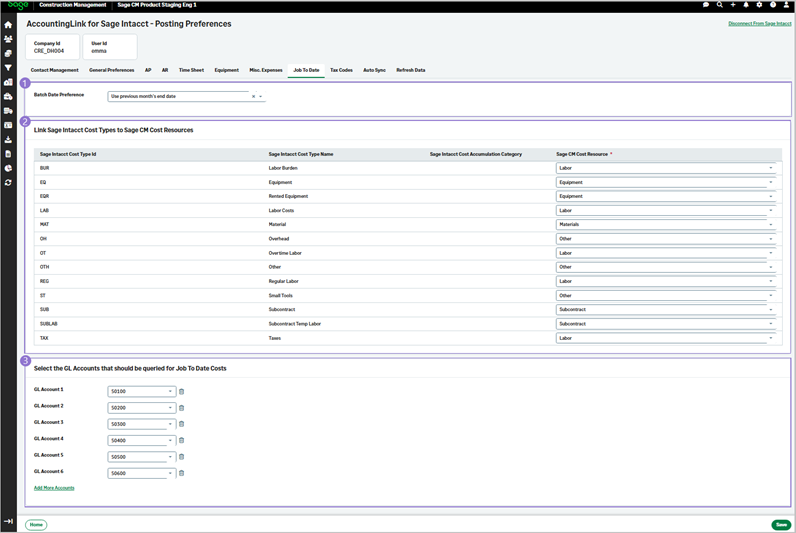The width and height of the screenshot is (796, 533).
Task: Open the help question mark icon
Action: 773,5
